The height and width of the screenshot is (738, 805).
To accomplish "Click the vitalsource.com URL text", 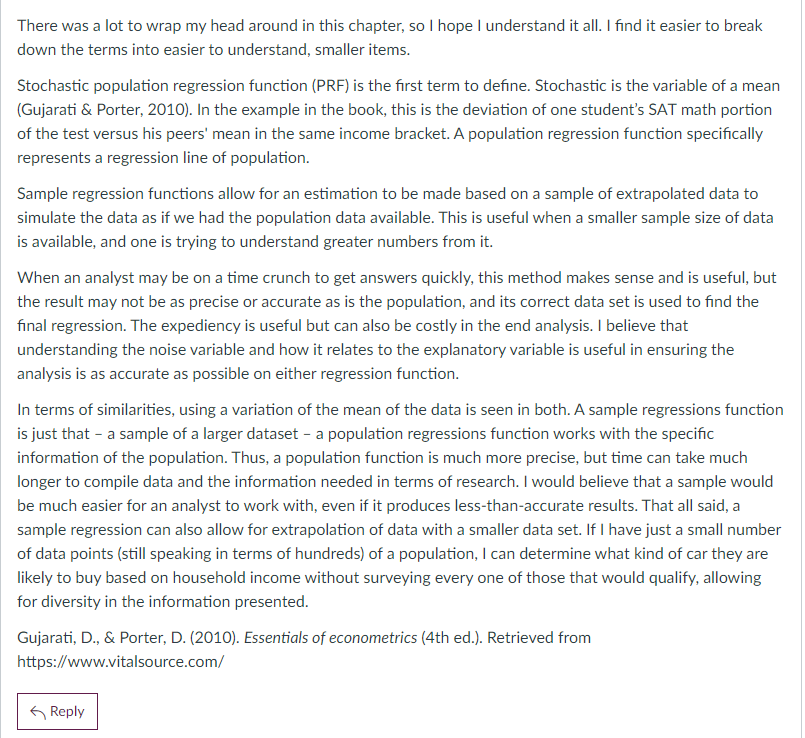I will [x=120, y=661].
